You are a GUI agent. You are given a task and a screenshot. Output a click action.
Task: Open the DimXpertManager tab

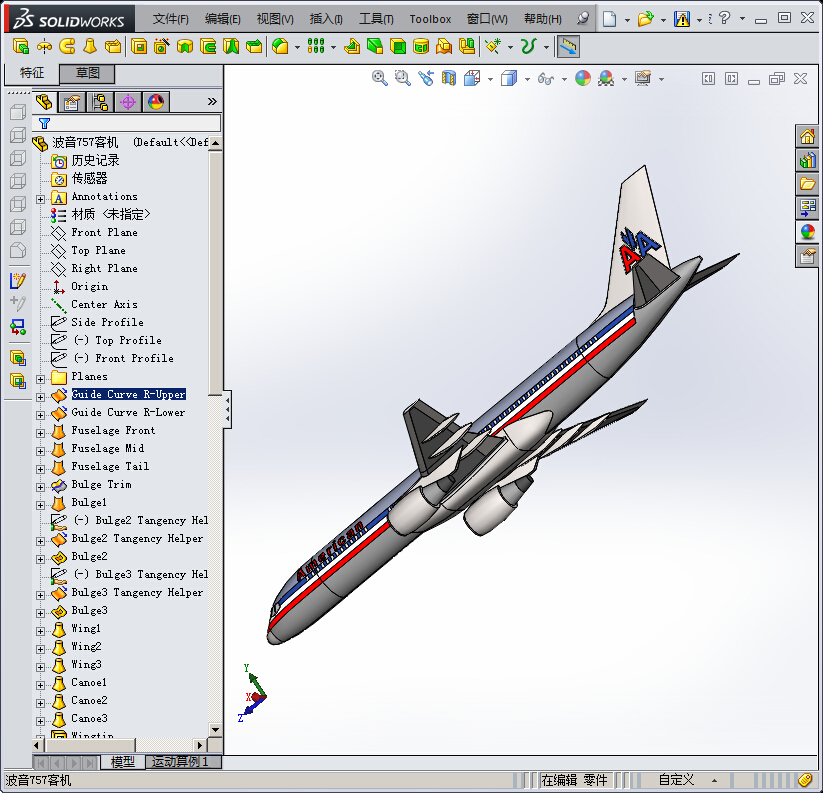click(128, 101)
